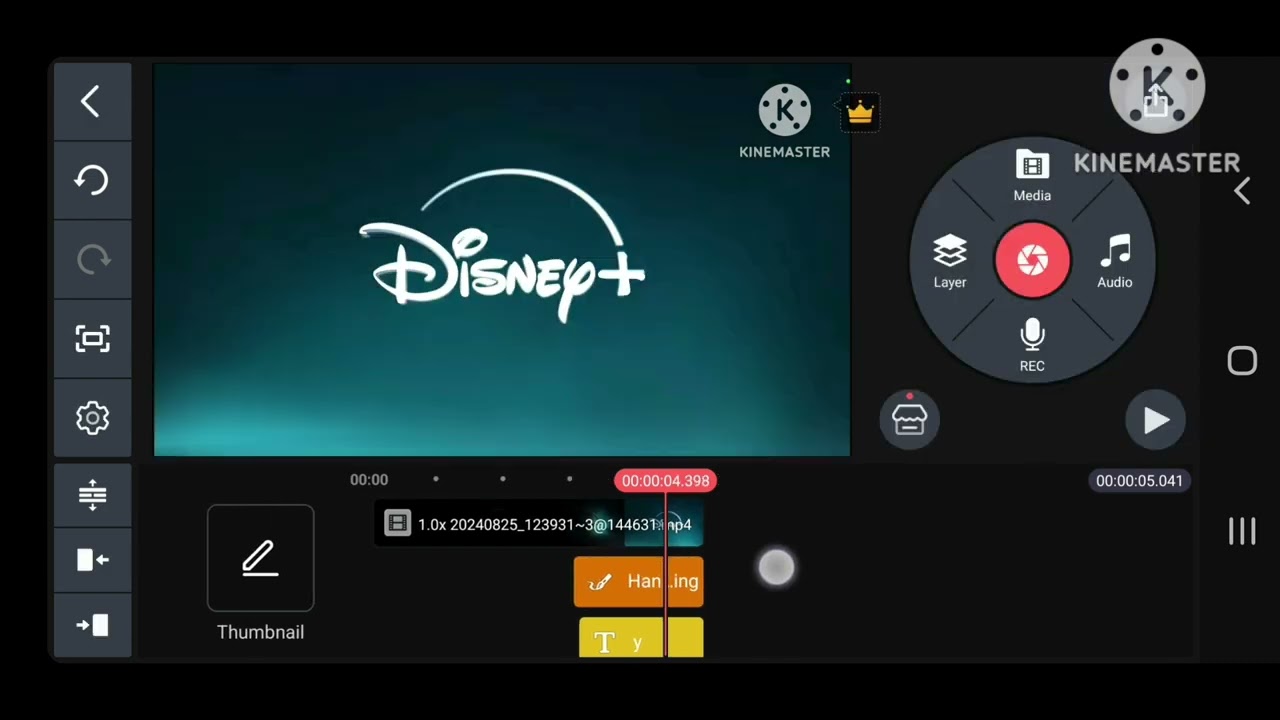Jump to the start of timeline

point(92,560)
